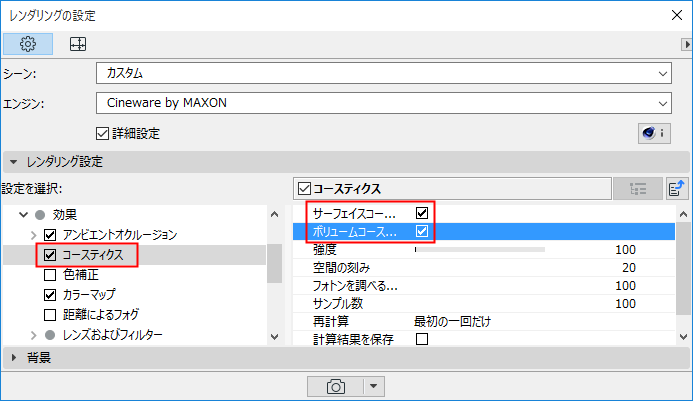
Task: Adjust the 強度 slider
Action: point(480,250)
